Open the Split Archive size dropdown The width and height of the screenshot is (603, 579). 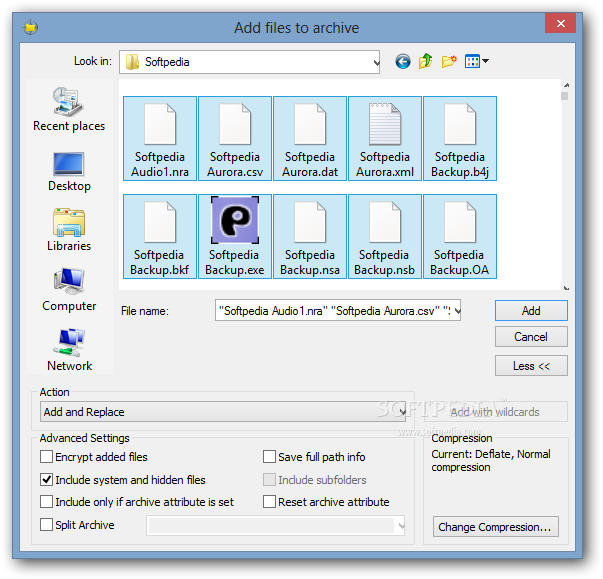(x=275, y=525)
